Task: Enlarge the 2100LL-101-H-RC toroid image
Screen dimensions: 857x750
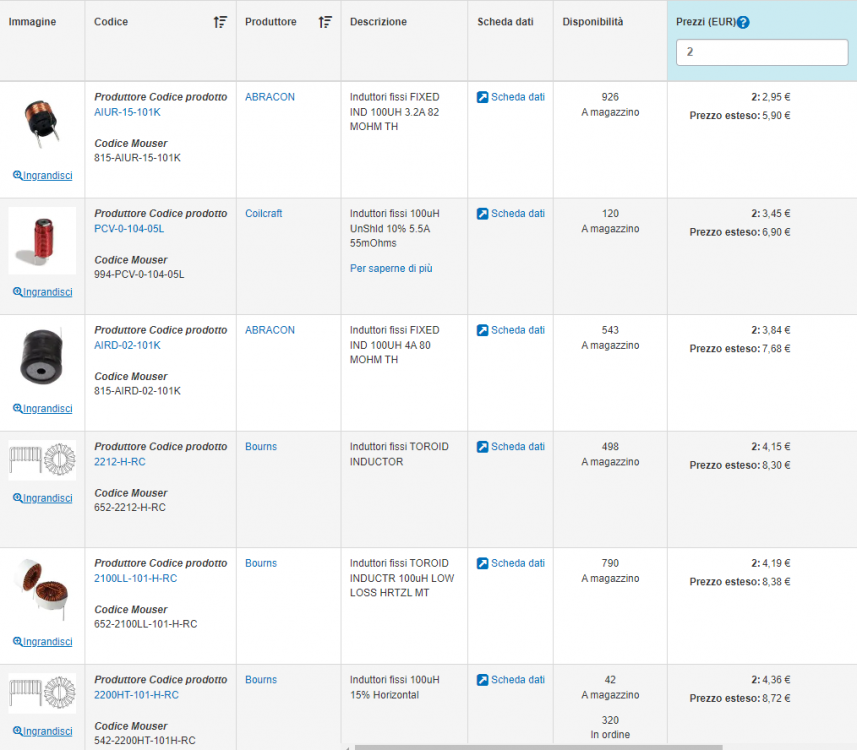Action: [x=42, y=642]
